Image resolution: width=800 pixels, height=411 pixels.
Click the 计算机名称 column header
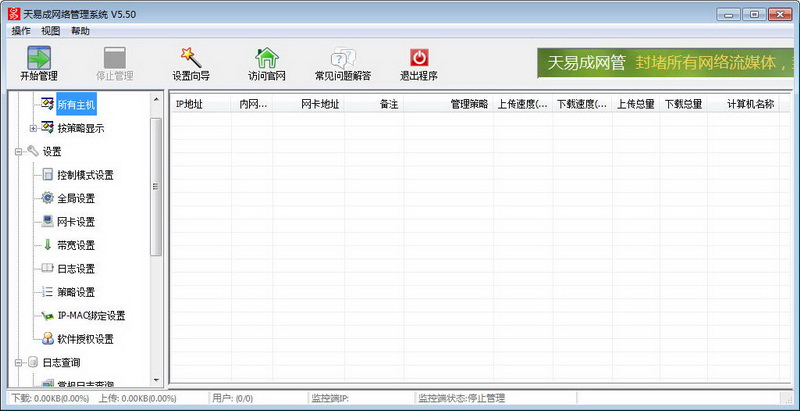click(743, 105)
